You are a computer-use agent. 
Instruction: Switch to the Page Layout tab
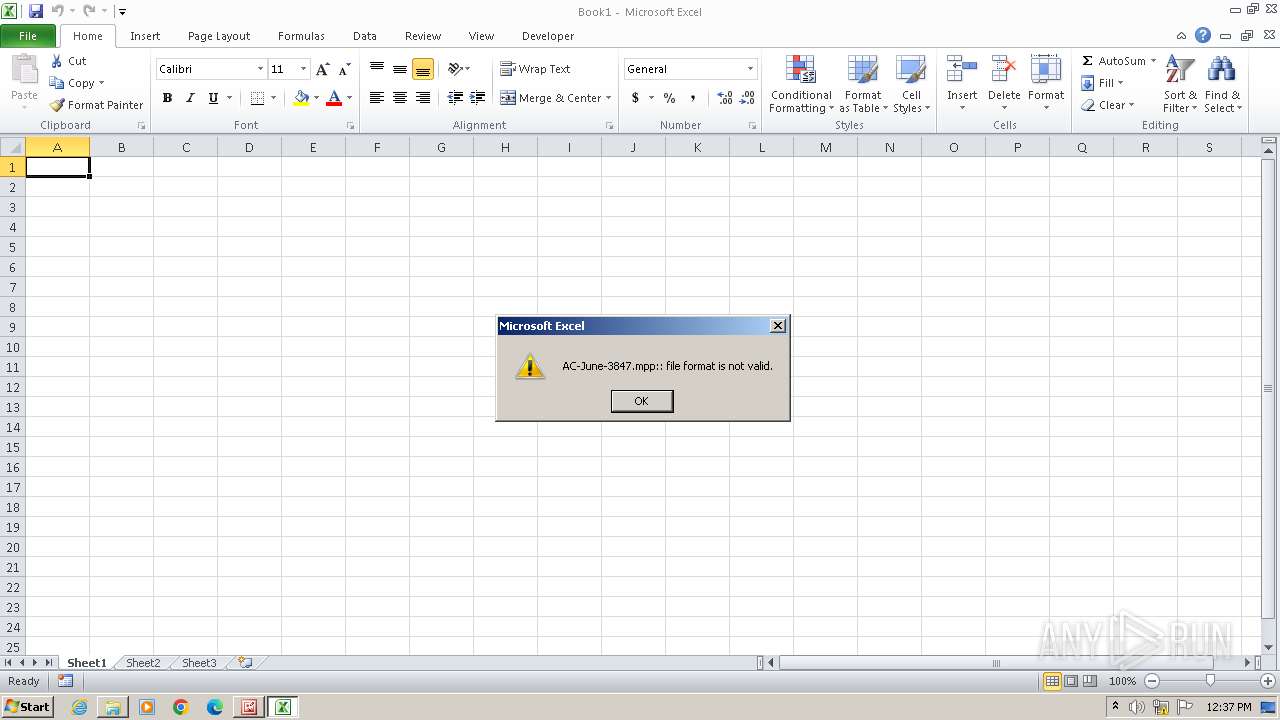tap(219, 36)
